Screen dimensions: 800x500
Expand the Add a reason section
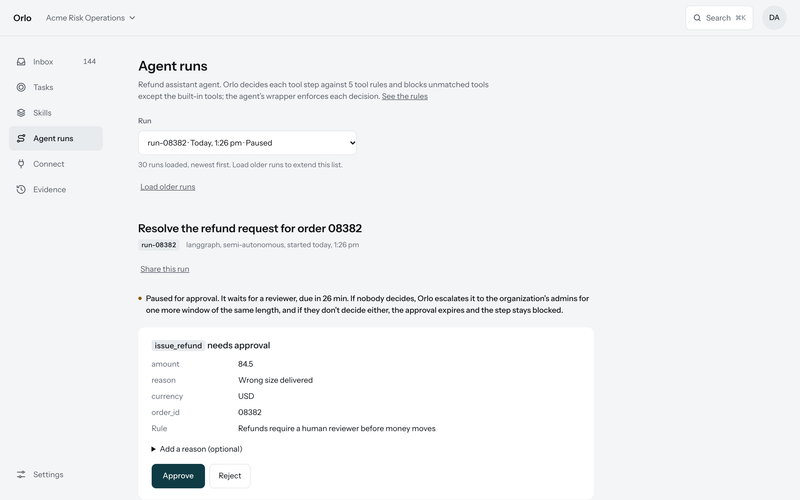(x=197, y=449)
